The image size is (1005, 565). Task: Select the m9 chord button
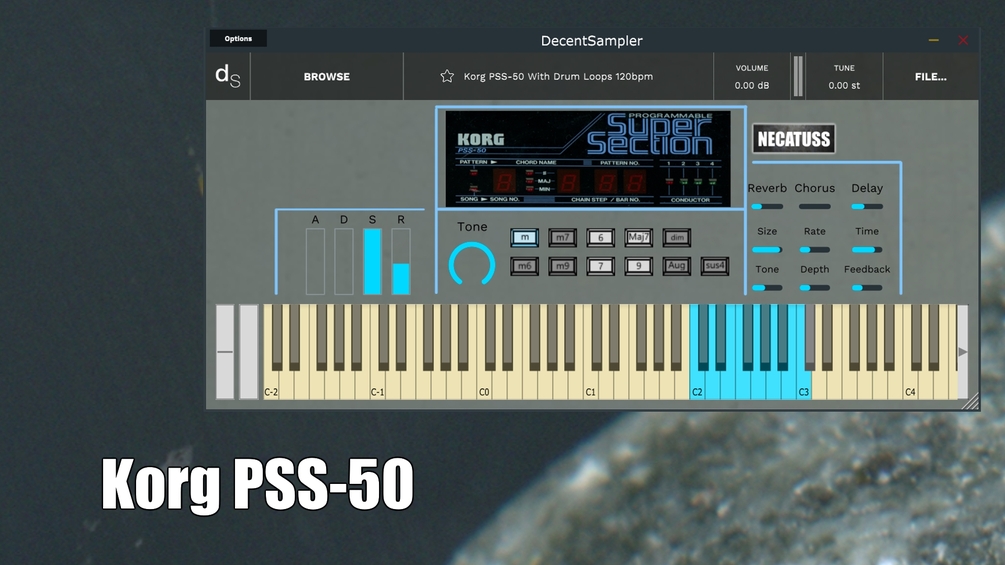562,266
